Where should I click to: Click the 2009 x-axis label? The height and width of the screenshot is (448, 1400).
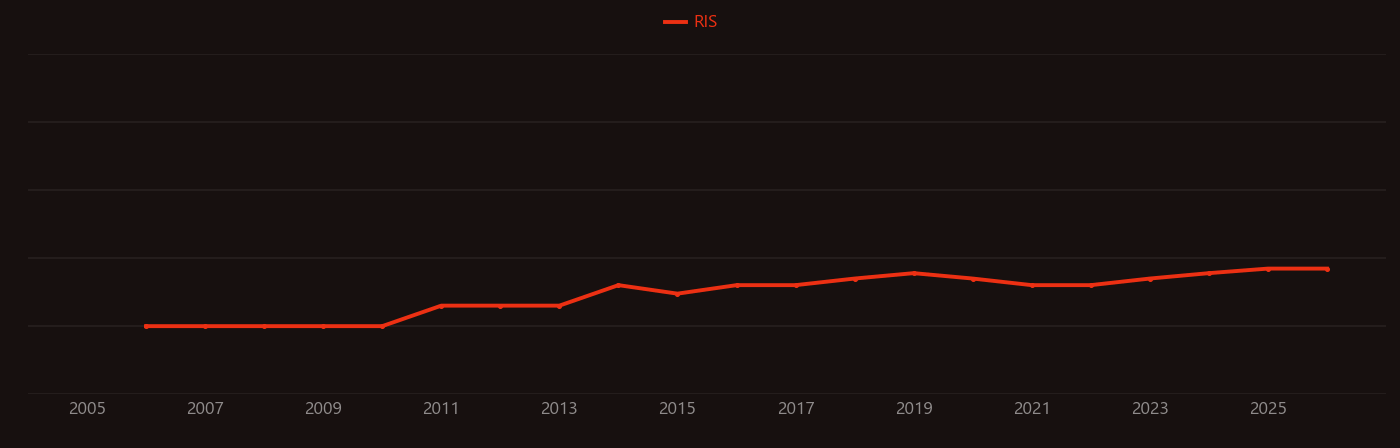point(323,409)
